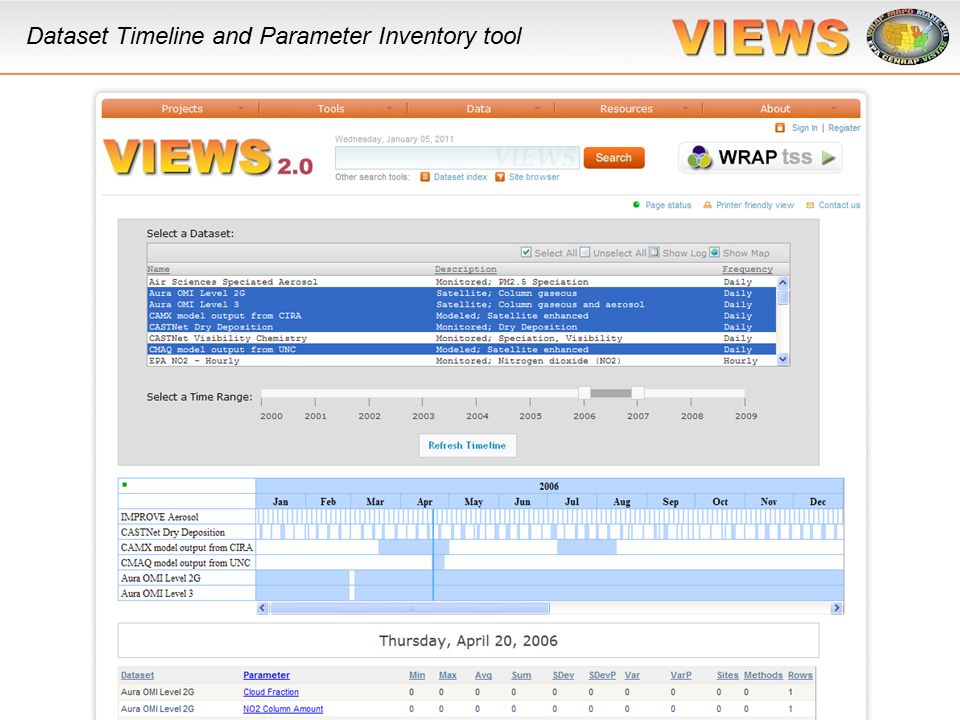This screenshot has width=960, height=720.
Task: Click the Show Map icon
Action: (714, 252)
